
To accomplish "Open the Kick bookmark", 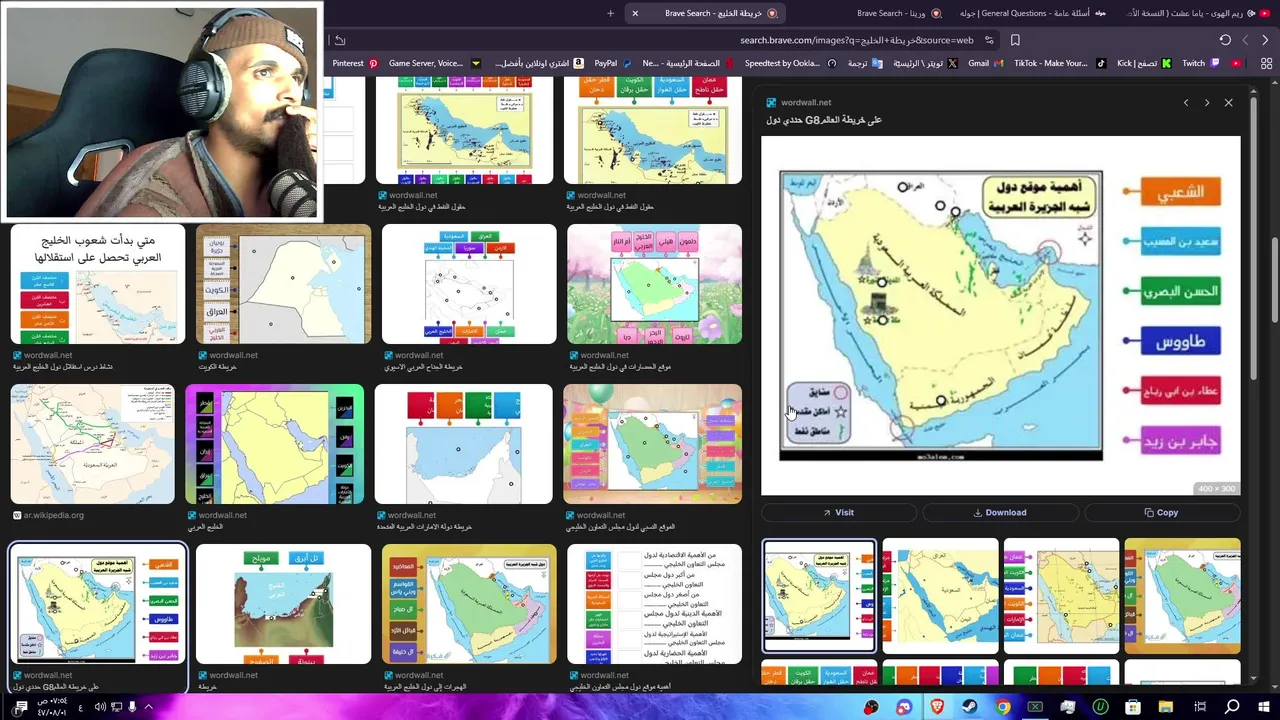I will tap(1143, 63).
